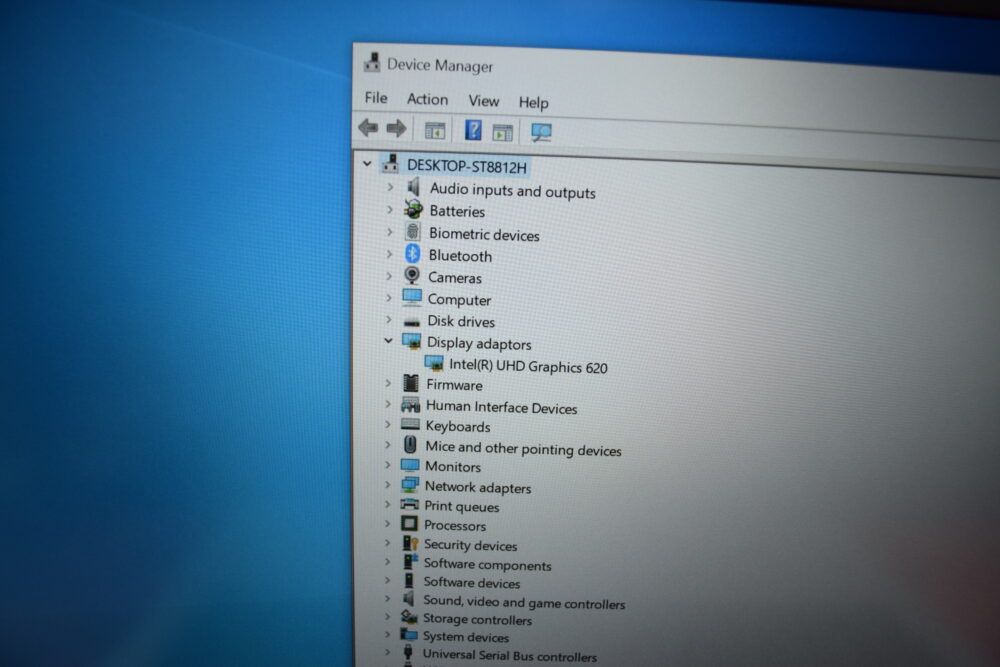
Task: Click the Mice and other pointing devices icon
Action: [x=410, y=444]
